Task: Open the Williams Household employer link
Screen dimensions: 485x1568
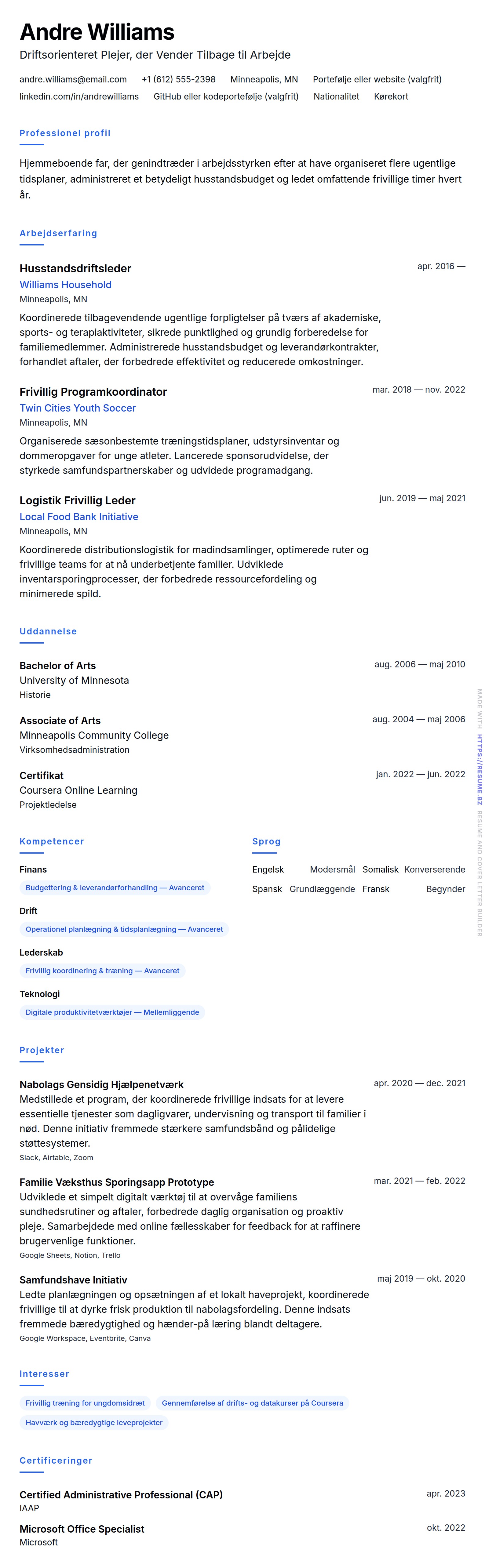Action: (x=65, y=284)
